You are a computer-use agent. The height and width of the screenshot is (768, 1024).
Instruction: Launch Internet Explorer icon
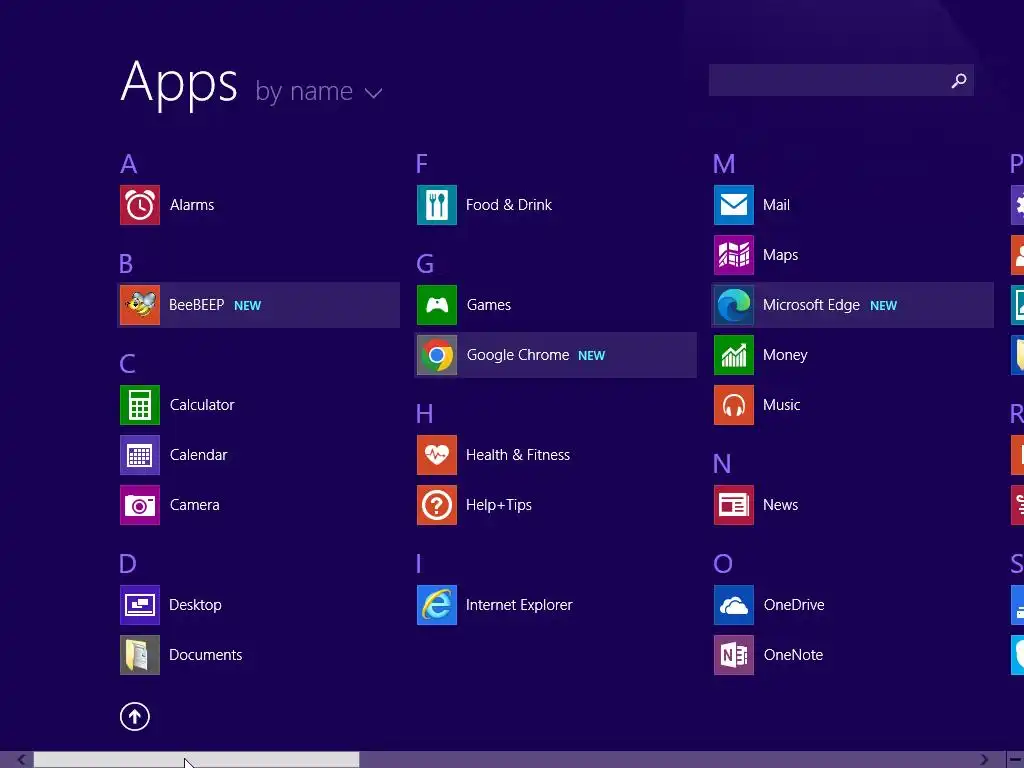tap(437, 605)
